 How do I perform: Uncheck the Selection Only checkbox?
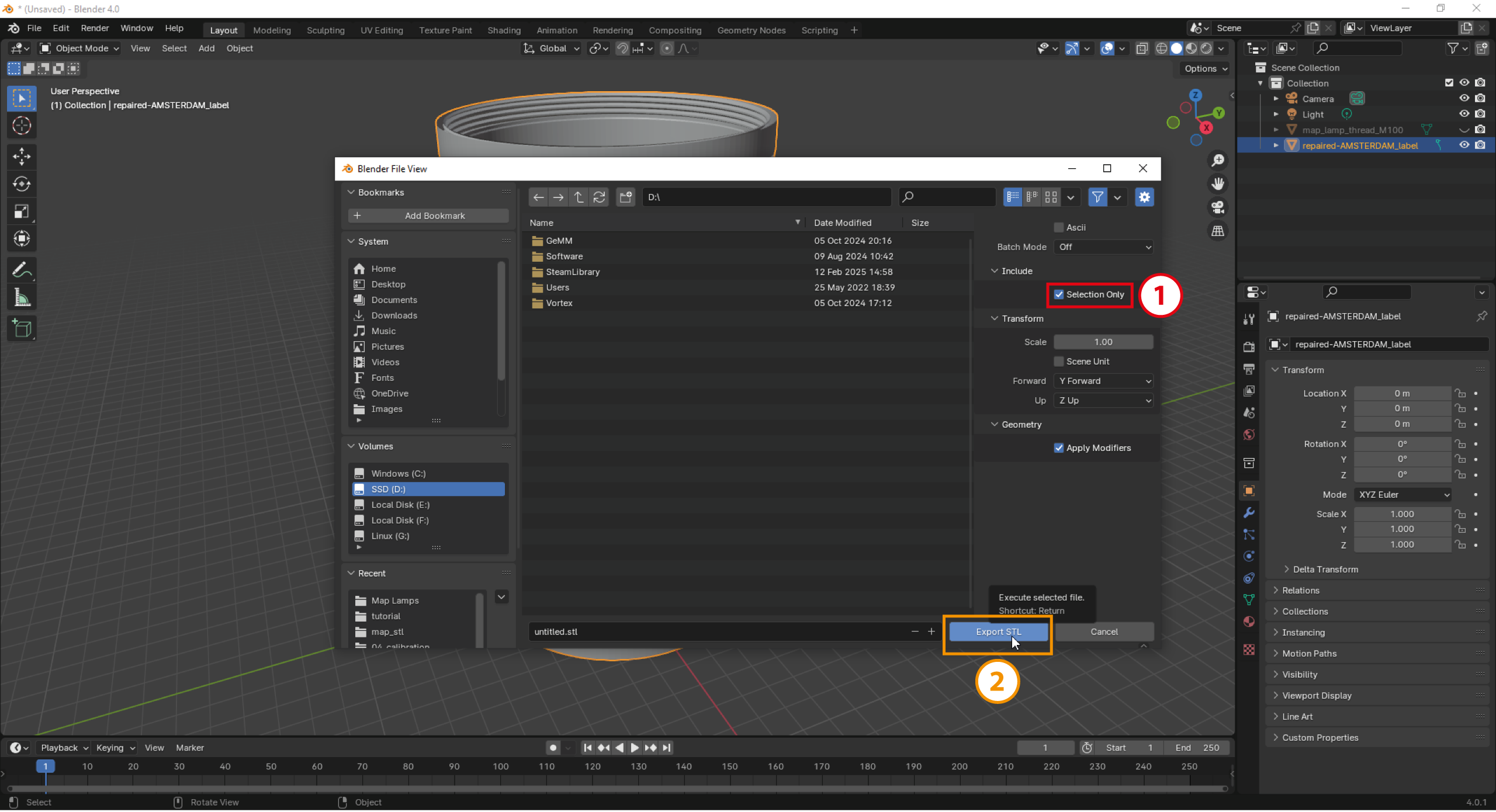[x=1059, y=294]
